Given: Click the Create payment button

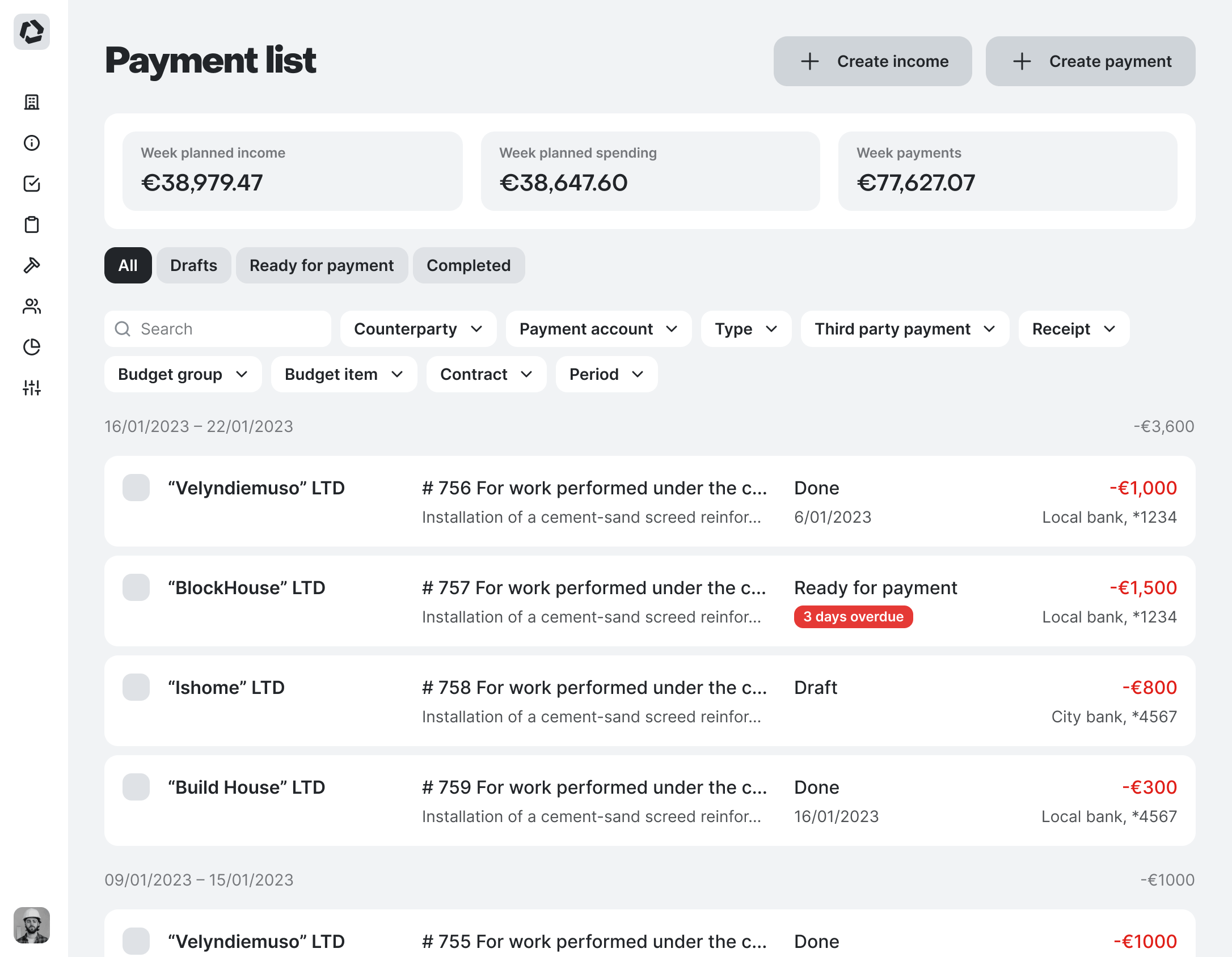Looking at the screenshot, I should (x=1091, y=61).
